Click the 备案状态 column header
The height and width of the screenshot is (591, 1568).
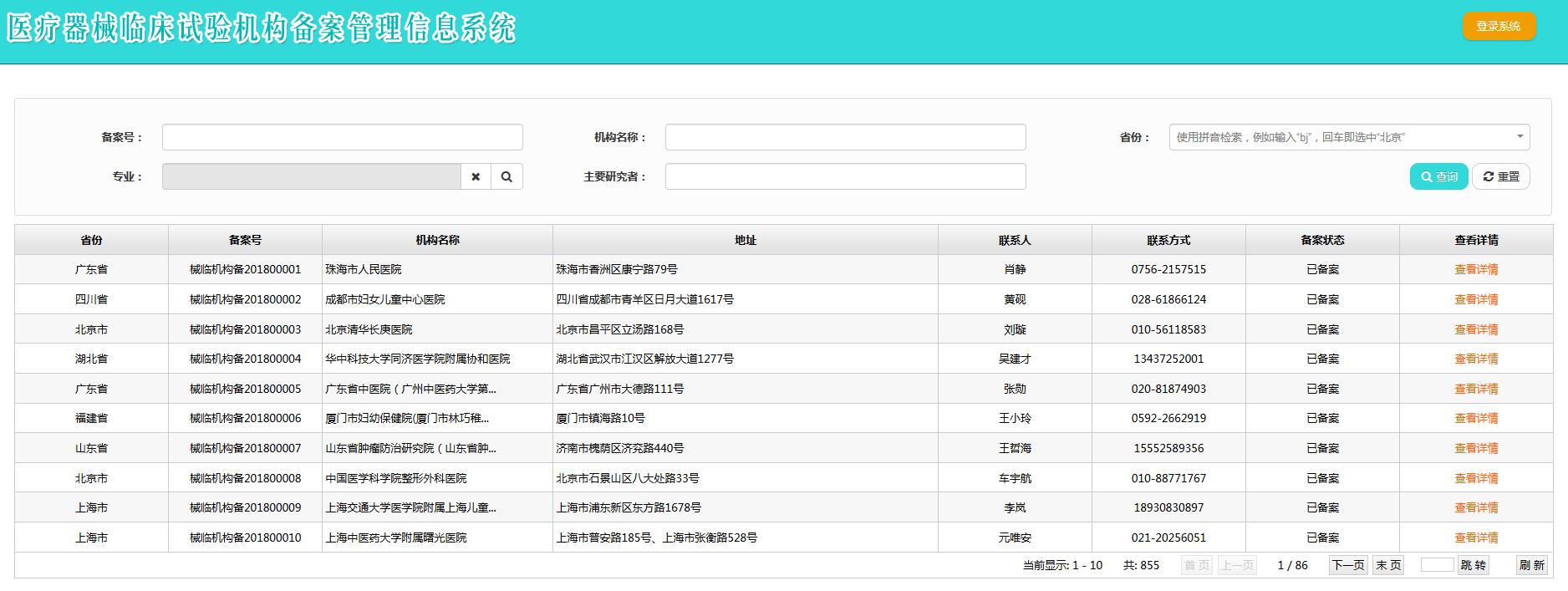[x=1322, y=240]
